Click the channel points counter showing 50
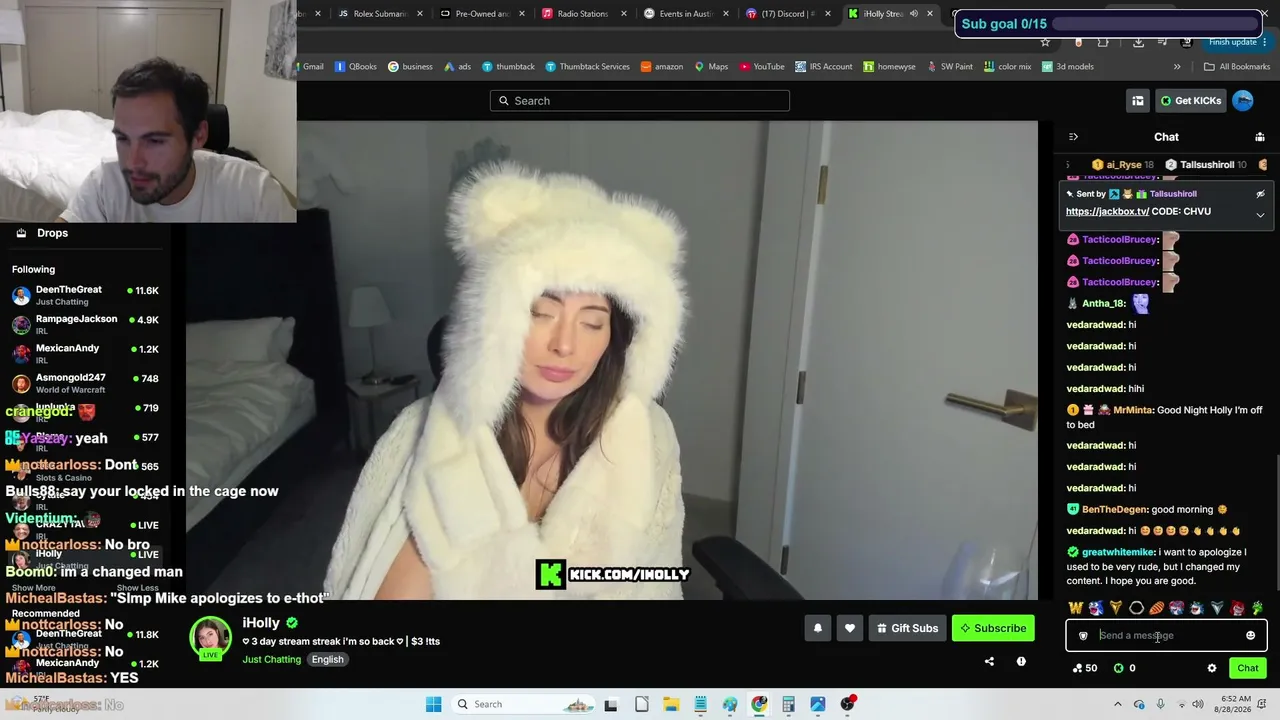 click(1084, 668)
